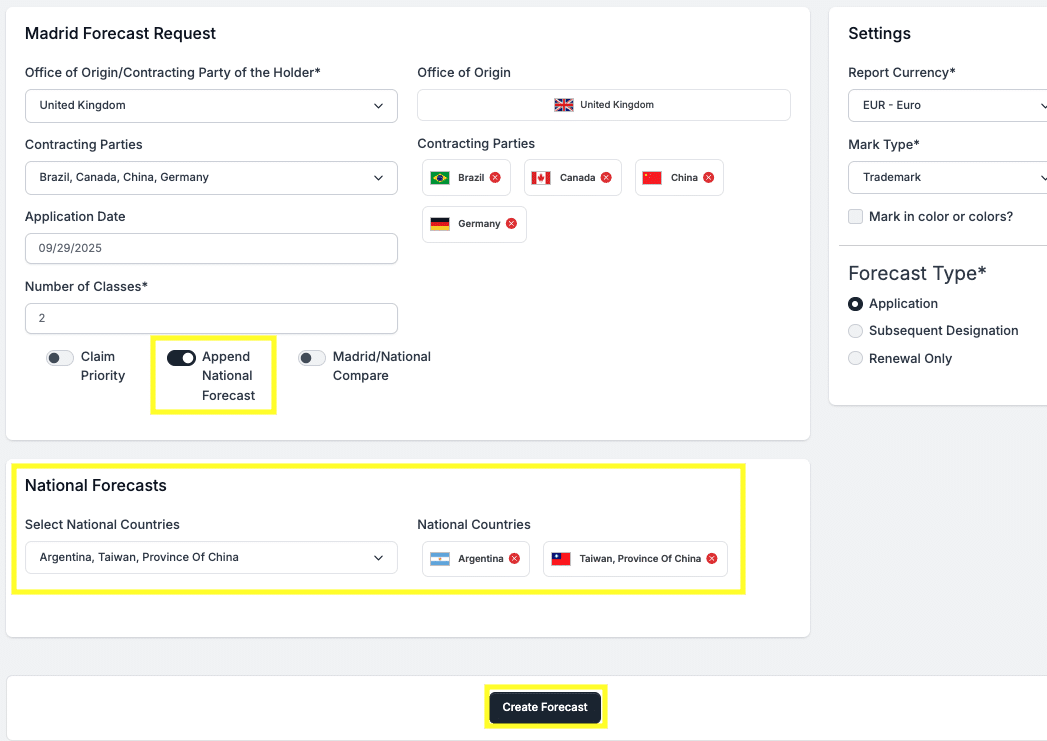Remove Taiwan, Province Of China chip

pyautogui.click(x=712, y=559)
